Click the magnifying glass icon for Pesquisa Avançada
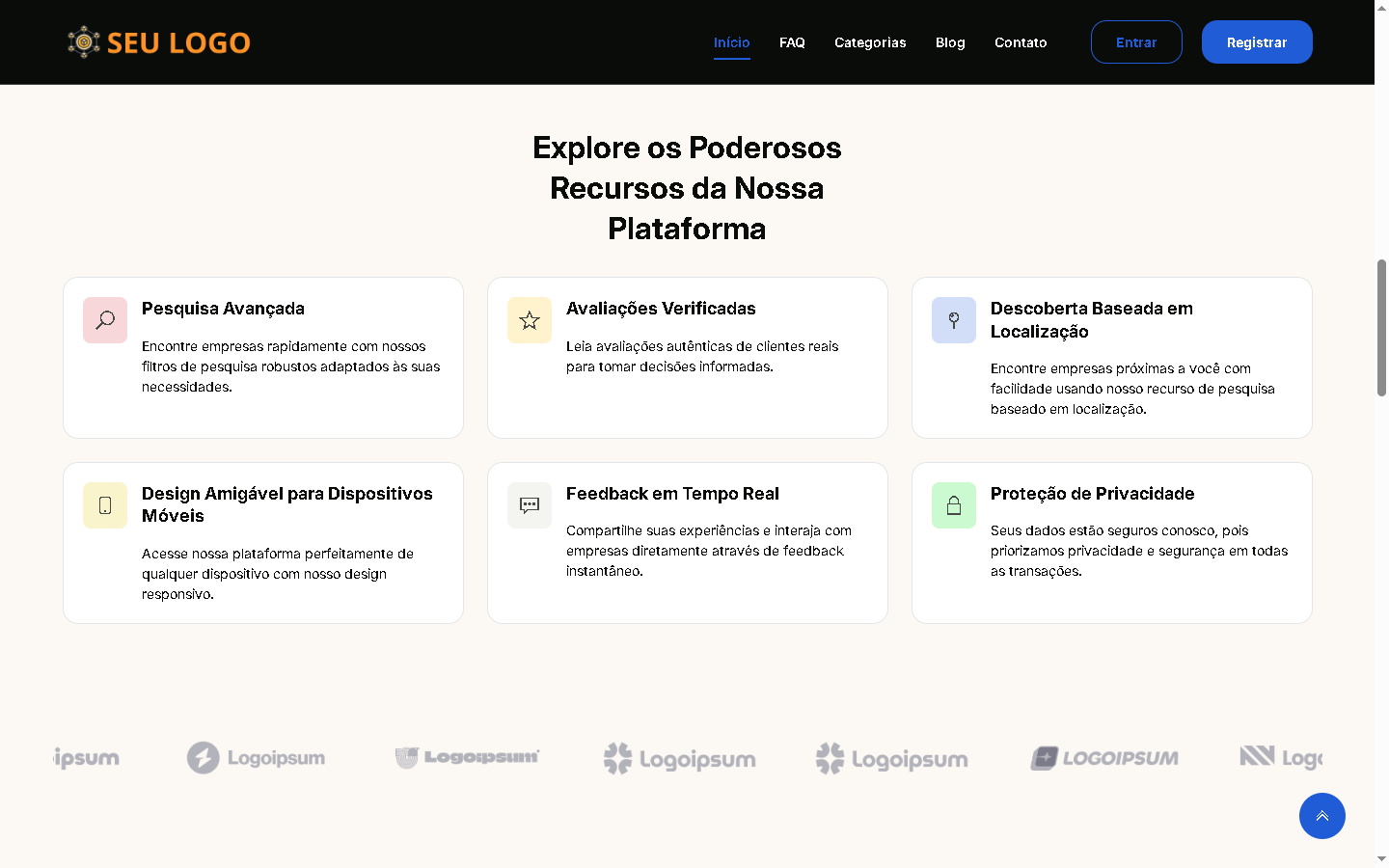The width and height of the screenshot is (1389, 868). [105, 320]
